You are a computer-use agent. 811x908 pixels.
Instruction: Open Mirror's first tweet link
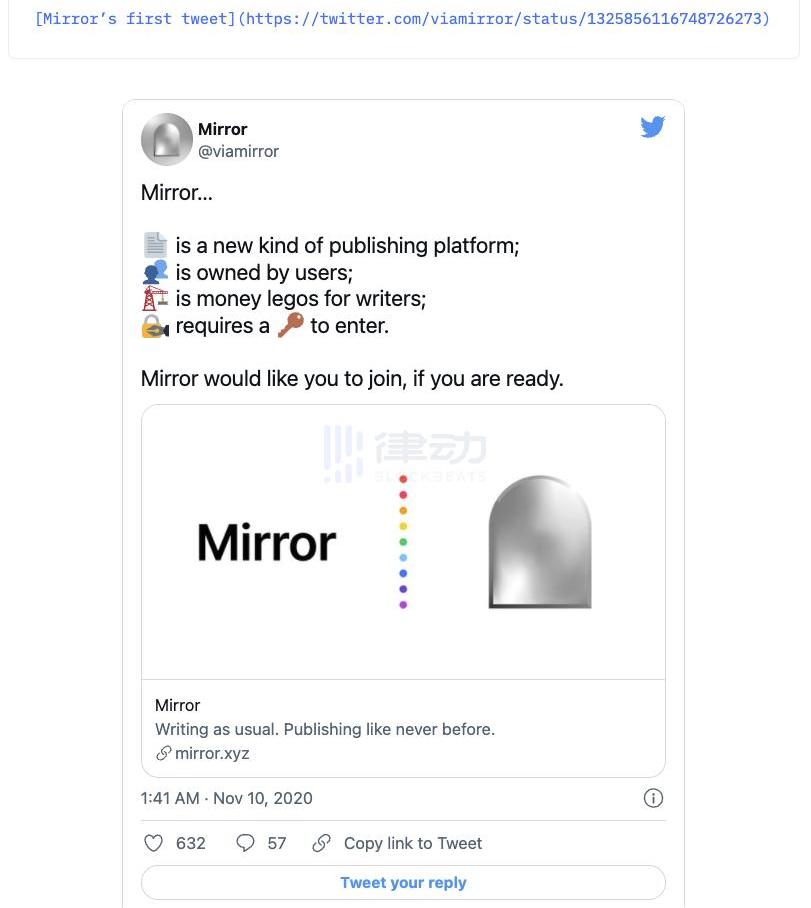tap(402, 19)
